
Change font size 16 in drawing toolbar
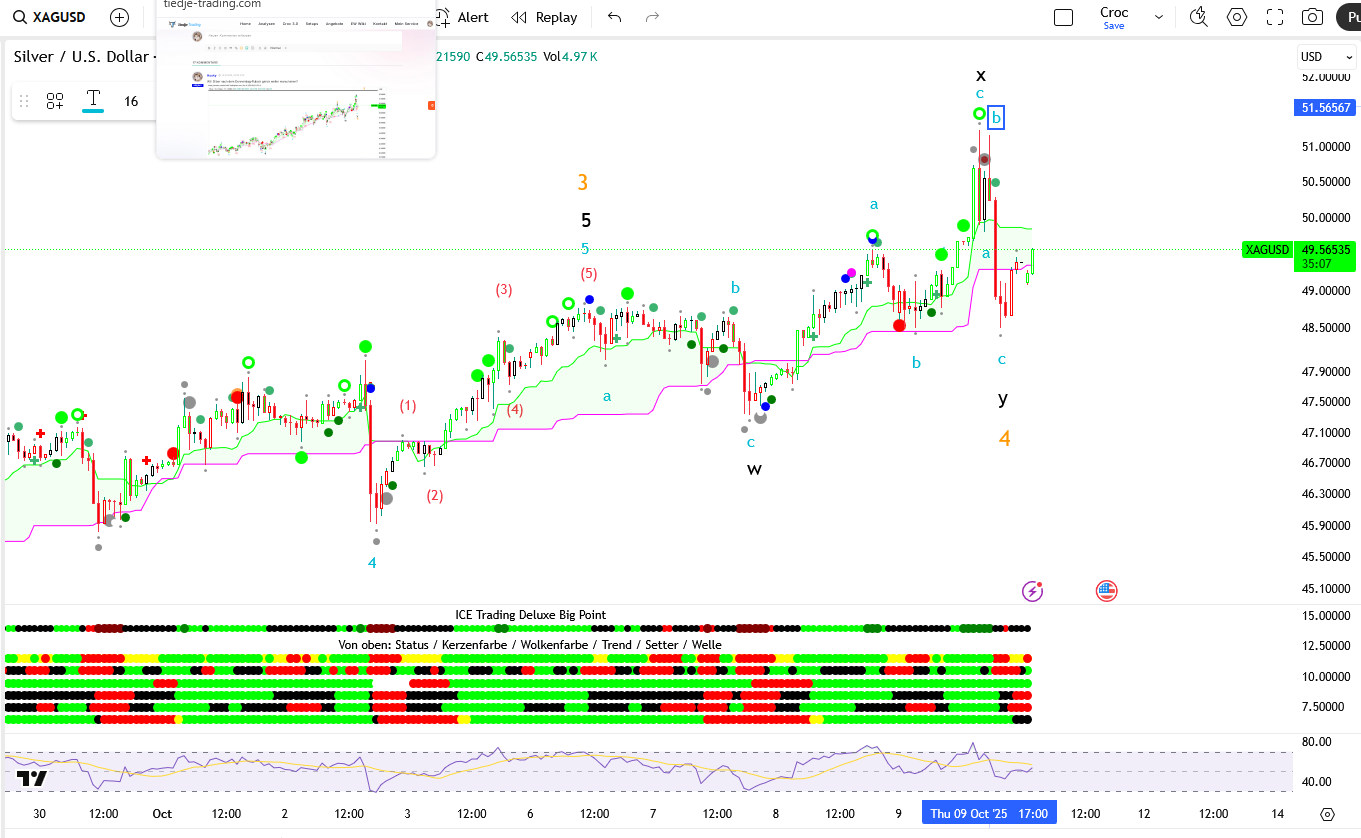[x=131, y=101]
